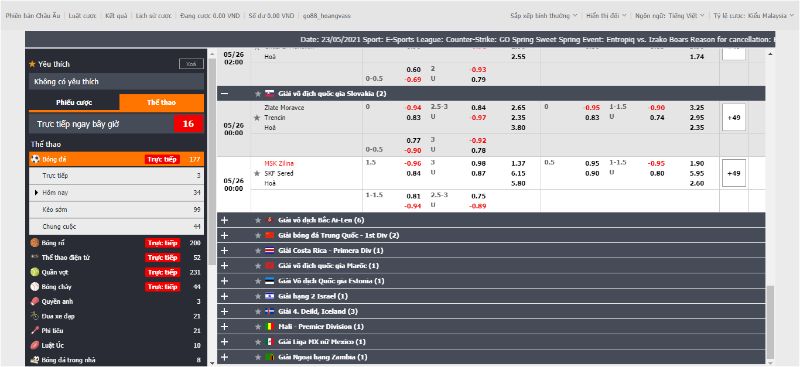Click the Israel flag beside Giải hạng 2 Israel
The width and height of the screenshot is (800, 367).
(270, 296)
